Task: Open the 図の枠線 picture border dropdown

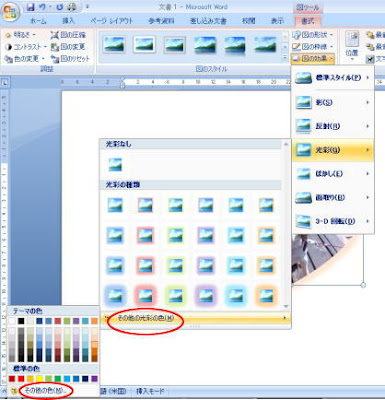Action: [312, 47]
